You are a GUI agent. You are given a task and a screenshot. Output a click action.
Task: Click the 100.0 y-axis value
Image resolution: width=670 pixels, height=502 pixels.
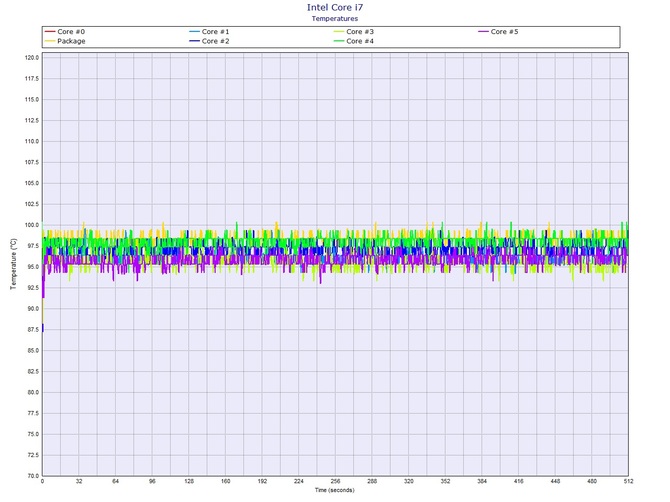[32, 225]
